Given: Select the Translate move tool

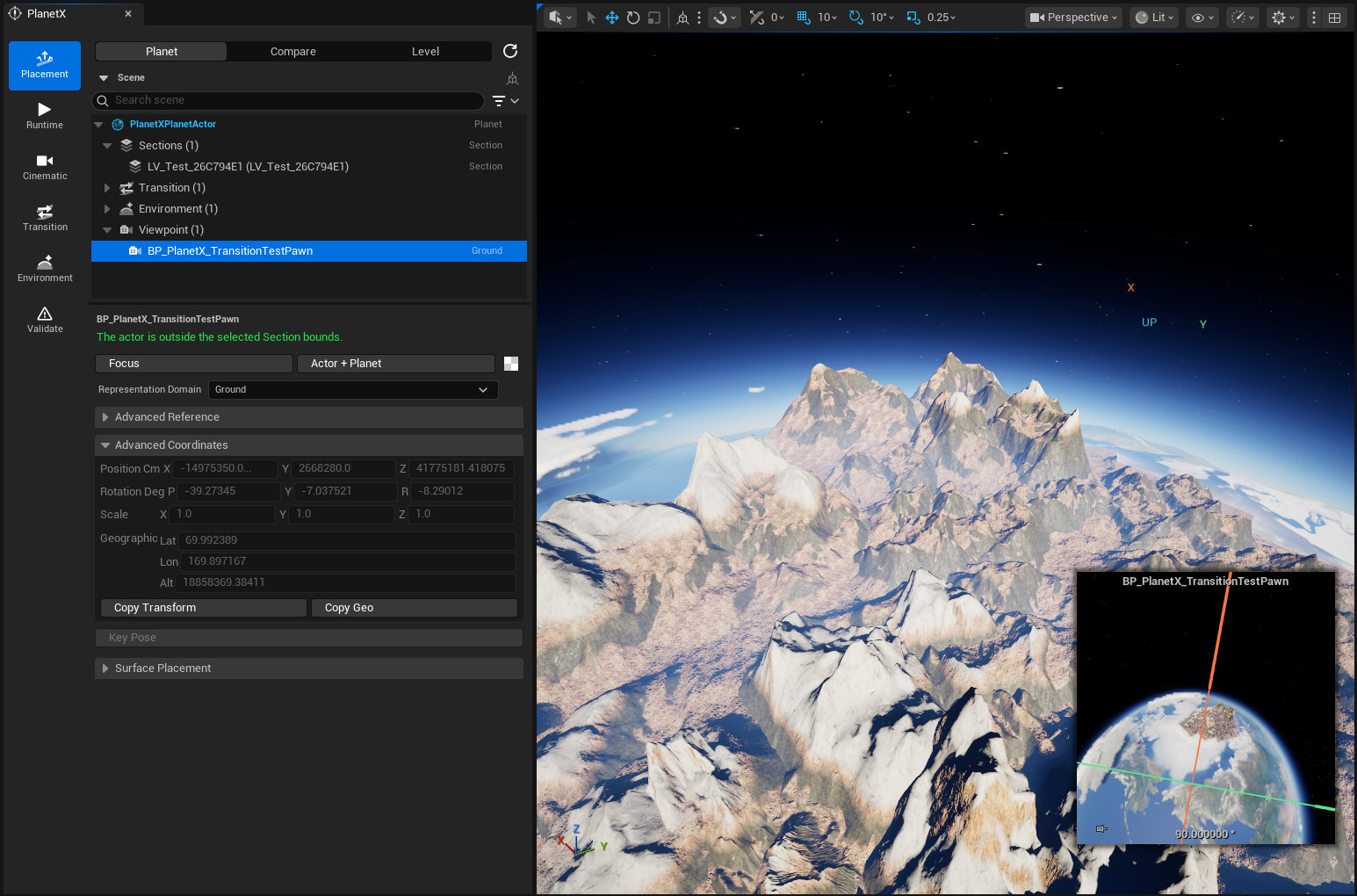Looking at the screenshot, I should 612,18.
